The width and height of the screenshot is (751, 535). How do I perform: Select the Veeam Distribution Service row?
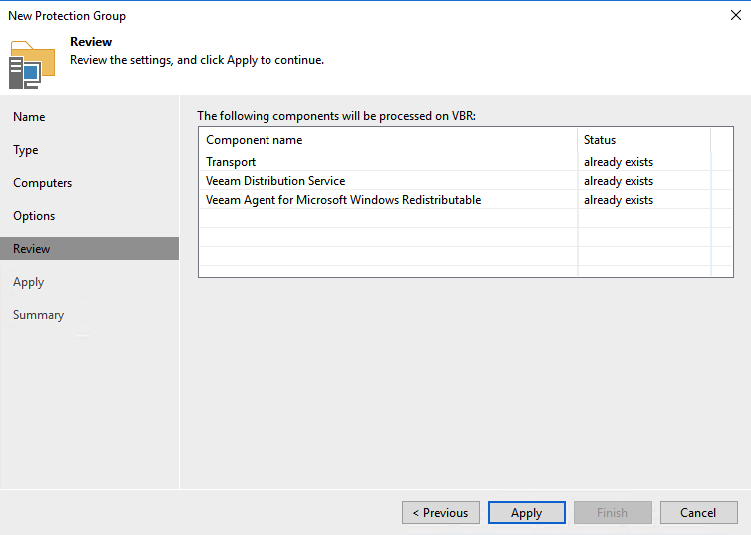[275, 181]
